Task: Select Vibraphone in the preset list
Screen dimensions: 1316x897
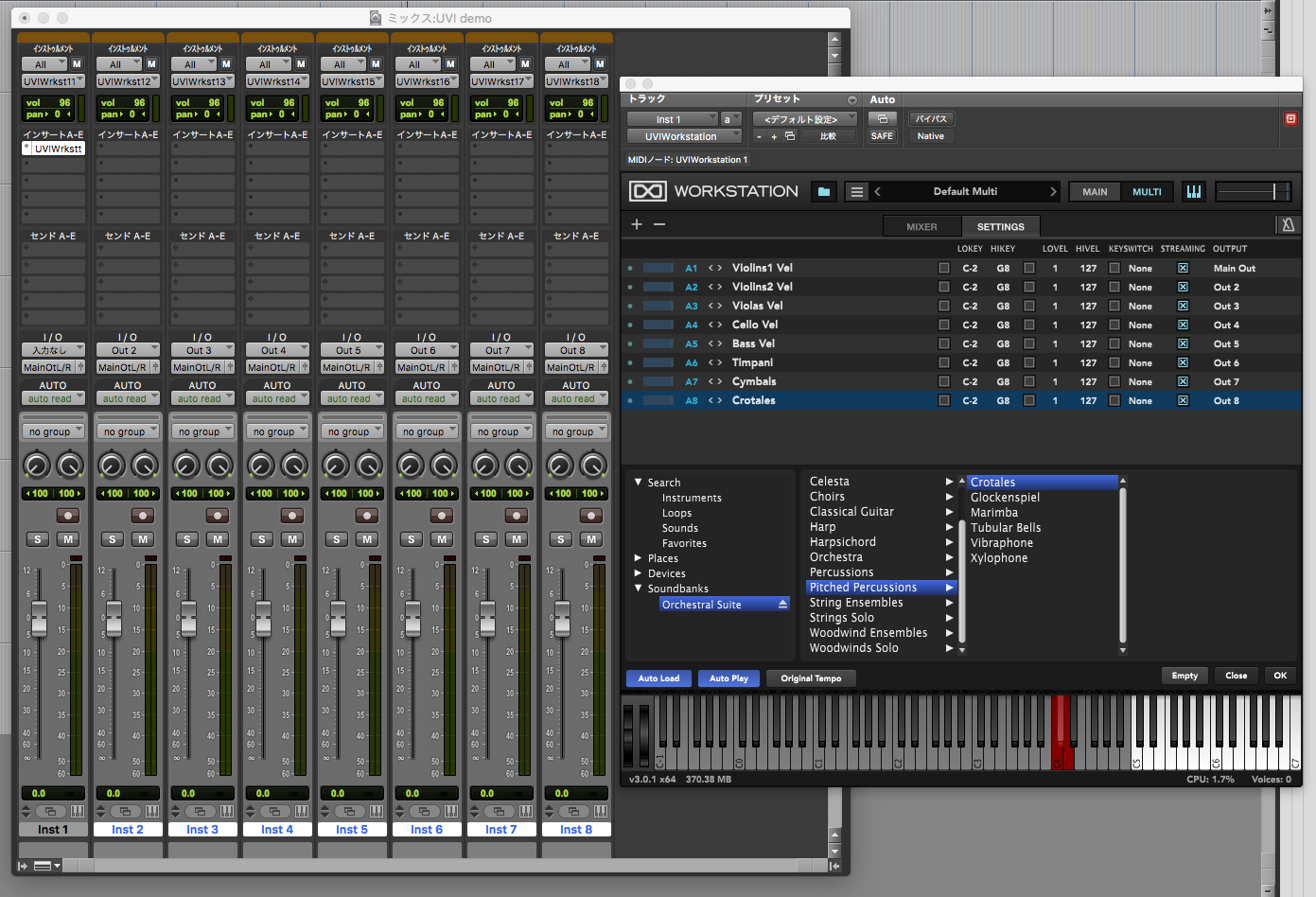Action: click(1002, 543)
